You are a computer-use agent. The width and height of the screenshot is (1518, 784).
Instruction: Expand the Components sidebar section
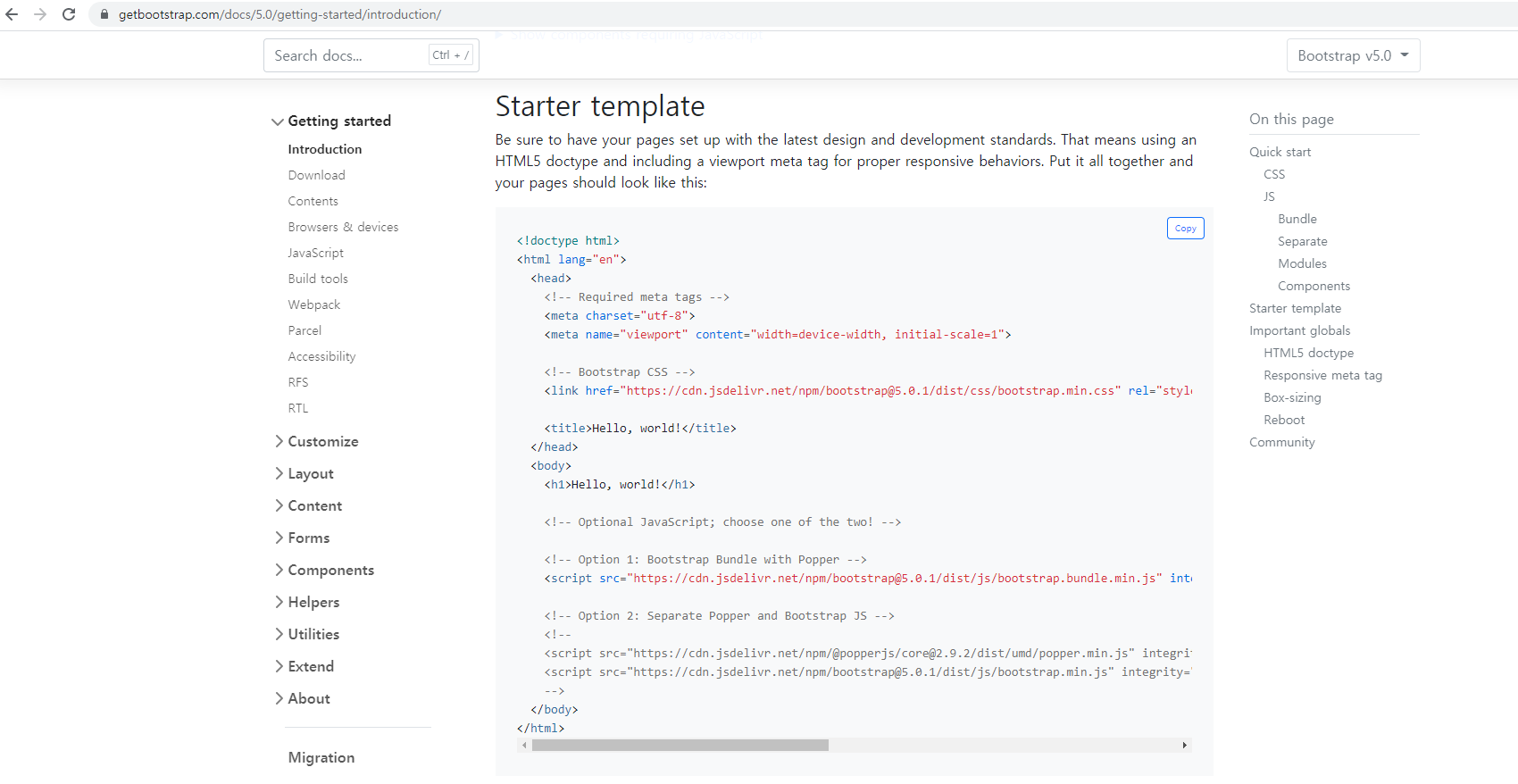[324, 570]
